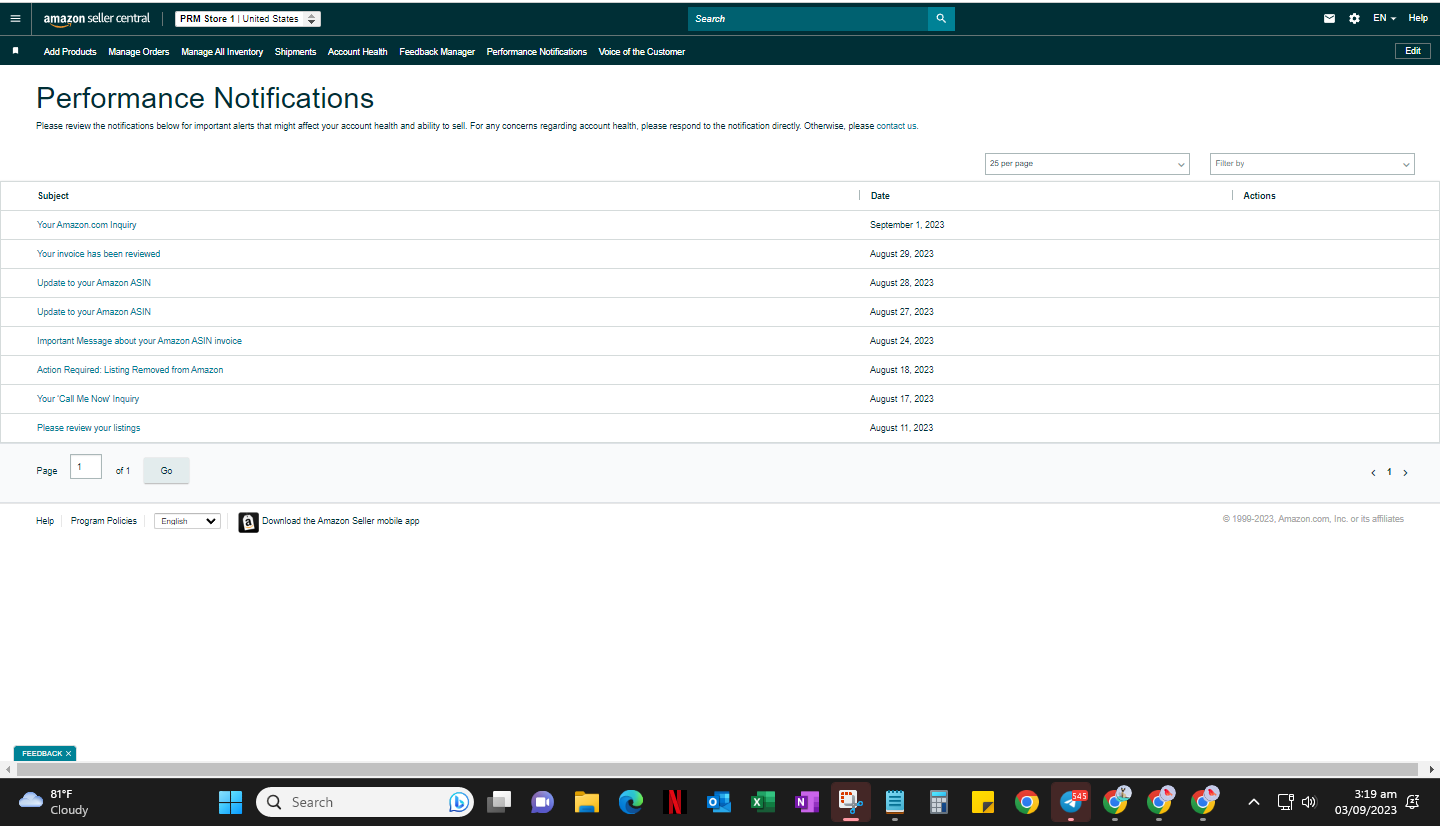
Task: Open the August 28 'Update to your Amazon ASIN'
Action: [x=94, y=283]
